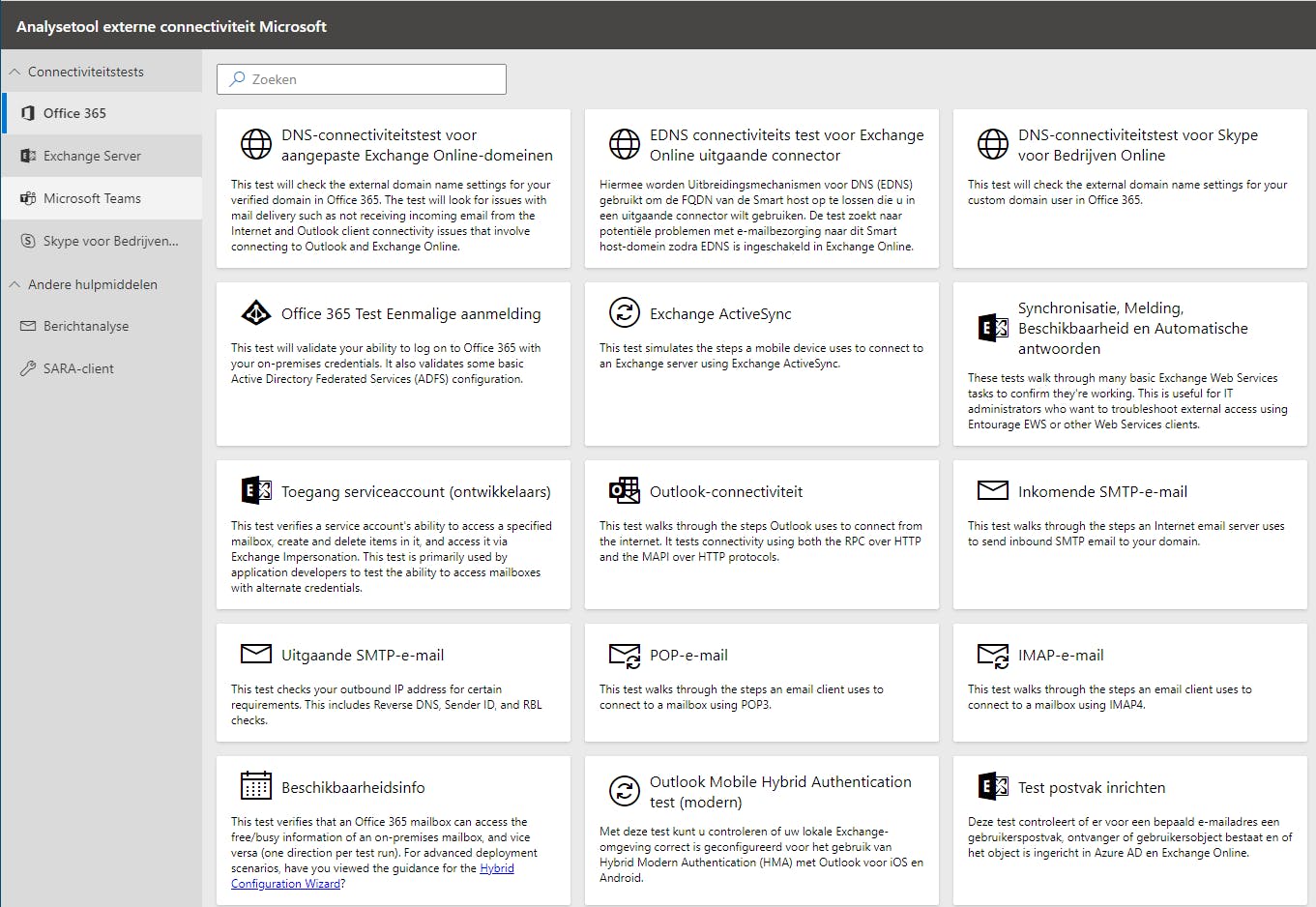
Task: Click the Exchange ActiveSync description text
Action: [761, 356]
